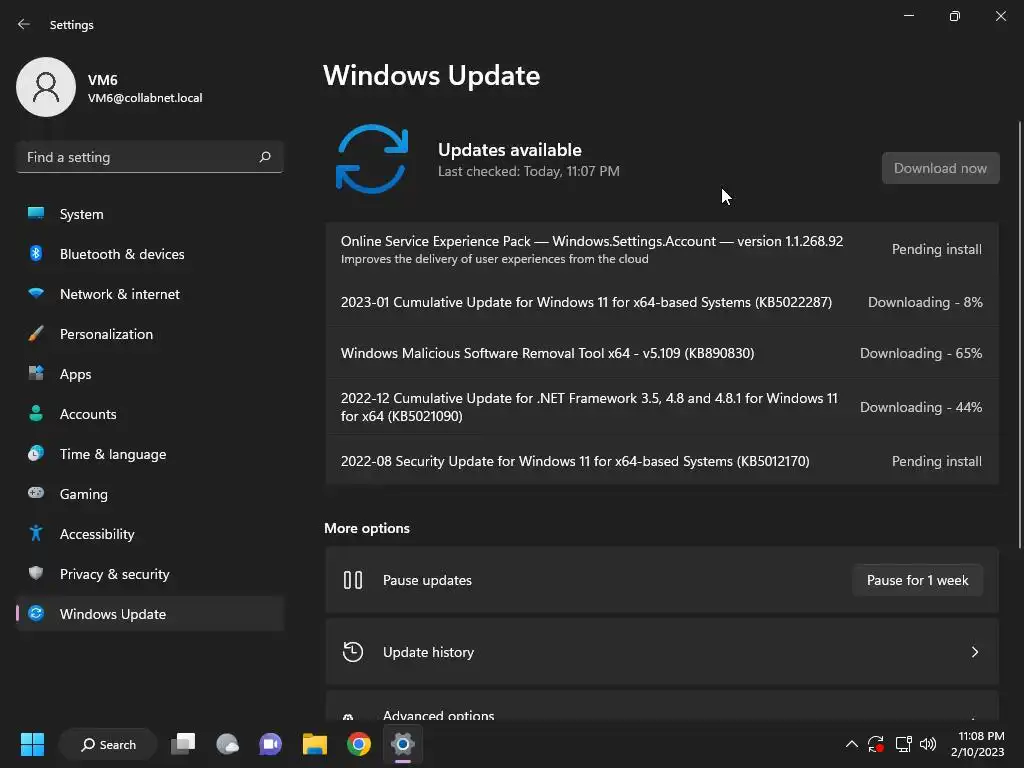Launch Google Chrome from the taskbar
This screenshot has width=1024, height=768.
(359, 744)
